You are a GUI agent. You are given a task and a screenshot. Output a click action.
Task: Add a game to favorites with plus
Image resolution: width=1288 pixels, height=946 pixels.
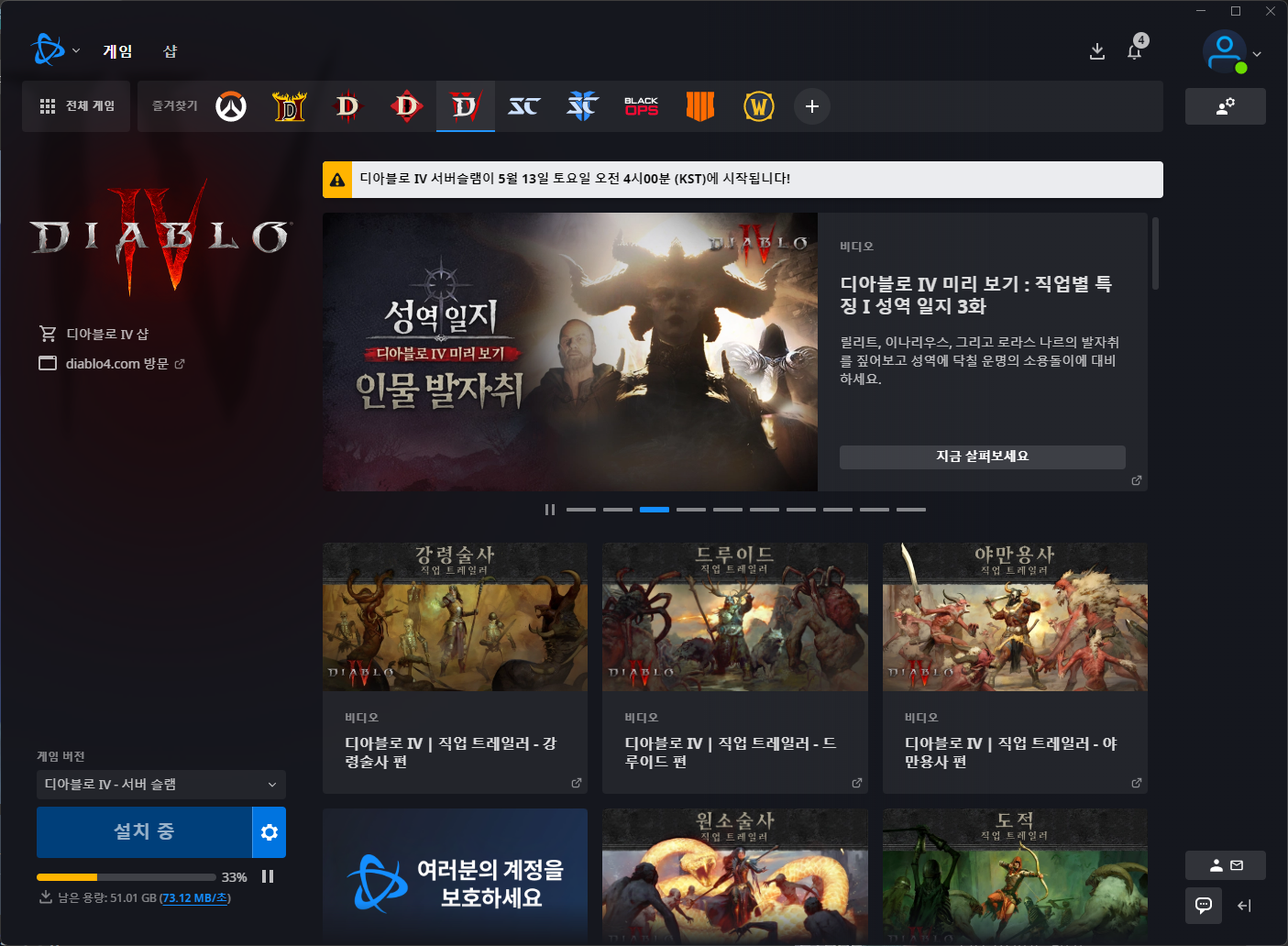tap(812, 106)
